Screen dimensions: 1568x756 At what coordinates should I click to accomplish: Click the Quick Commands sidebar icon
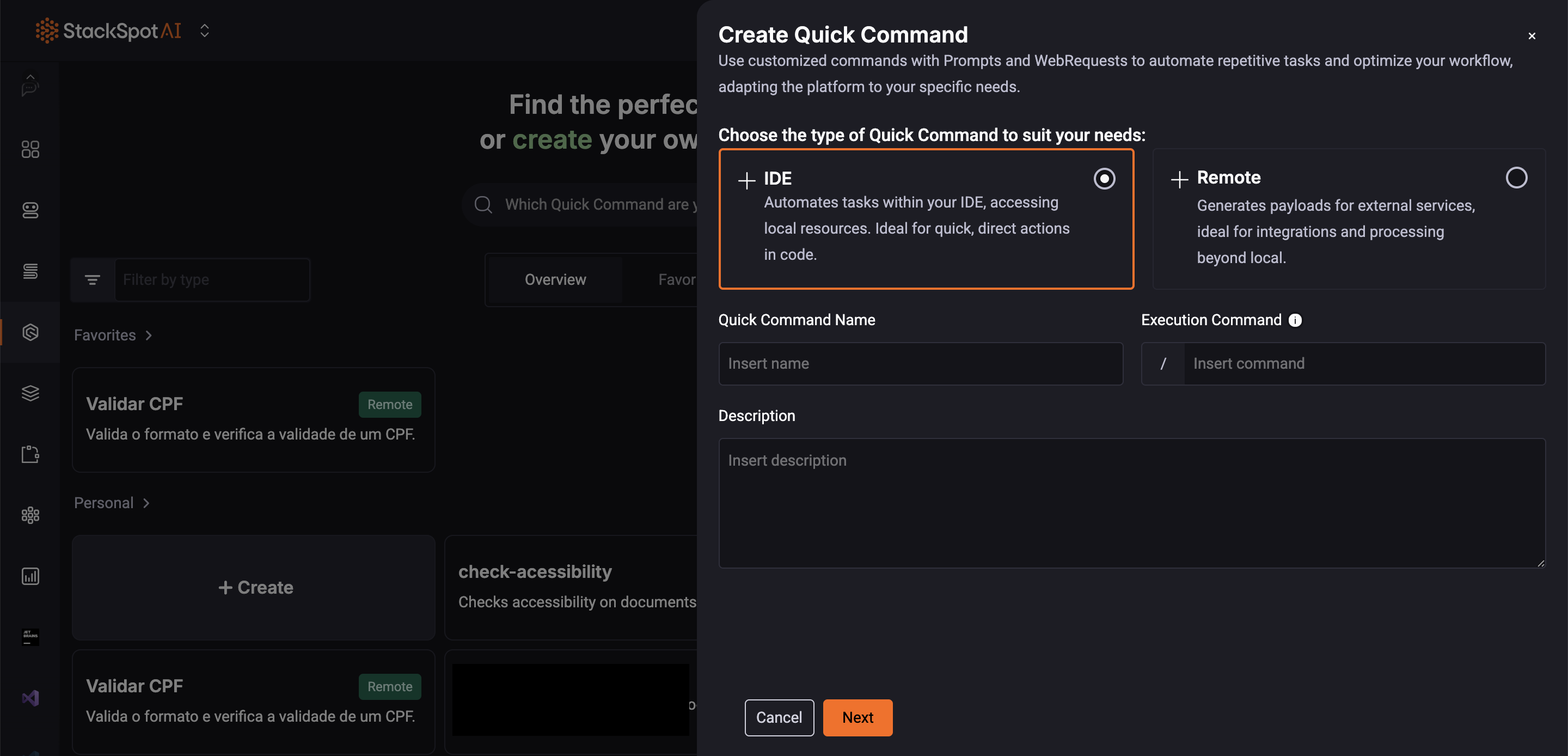(30, 332)
